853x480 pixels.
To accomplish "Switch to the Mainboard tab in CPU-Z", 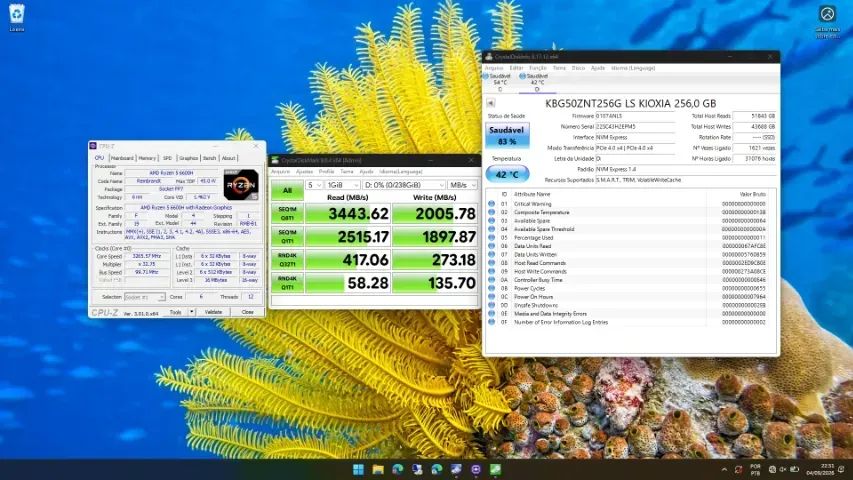I will tap(122, 158).
